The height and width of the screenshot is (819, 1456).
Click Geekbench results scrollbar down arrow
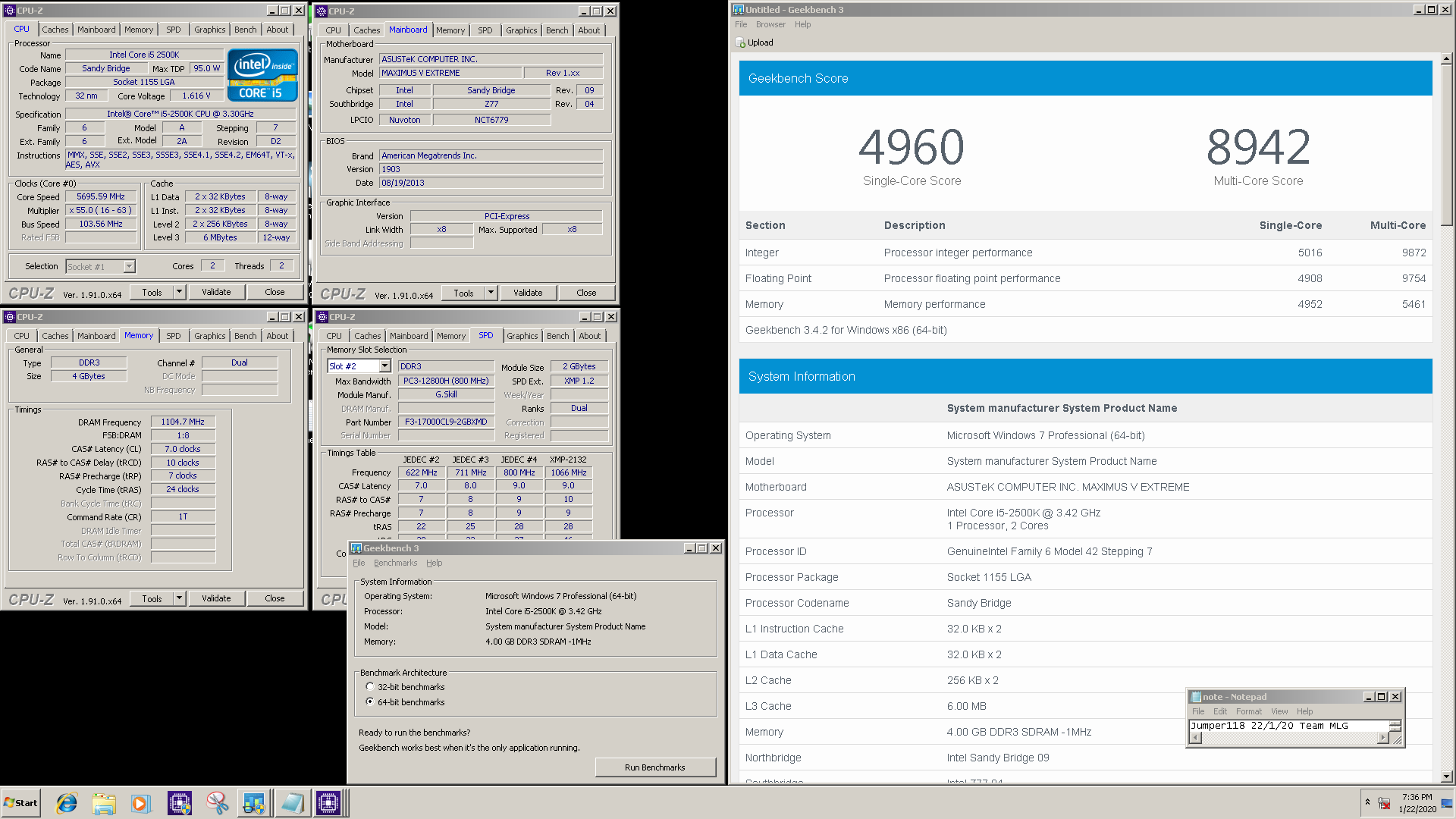1446,777
